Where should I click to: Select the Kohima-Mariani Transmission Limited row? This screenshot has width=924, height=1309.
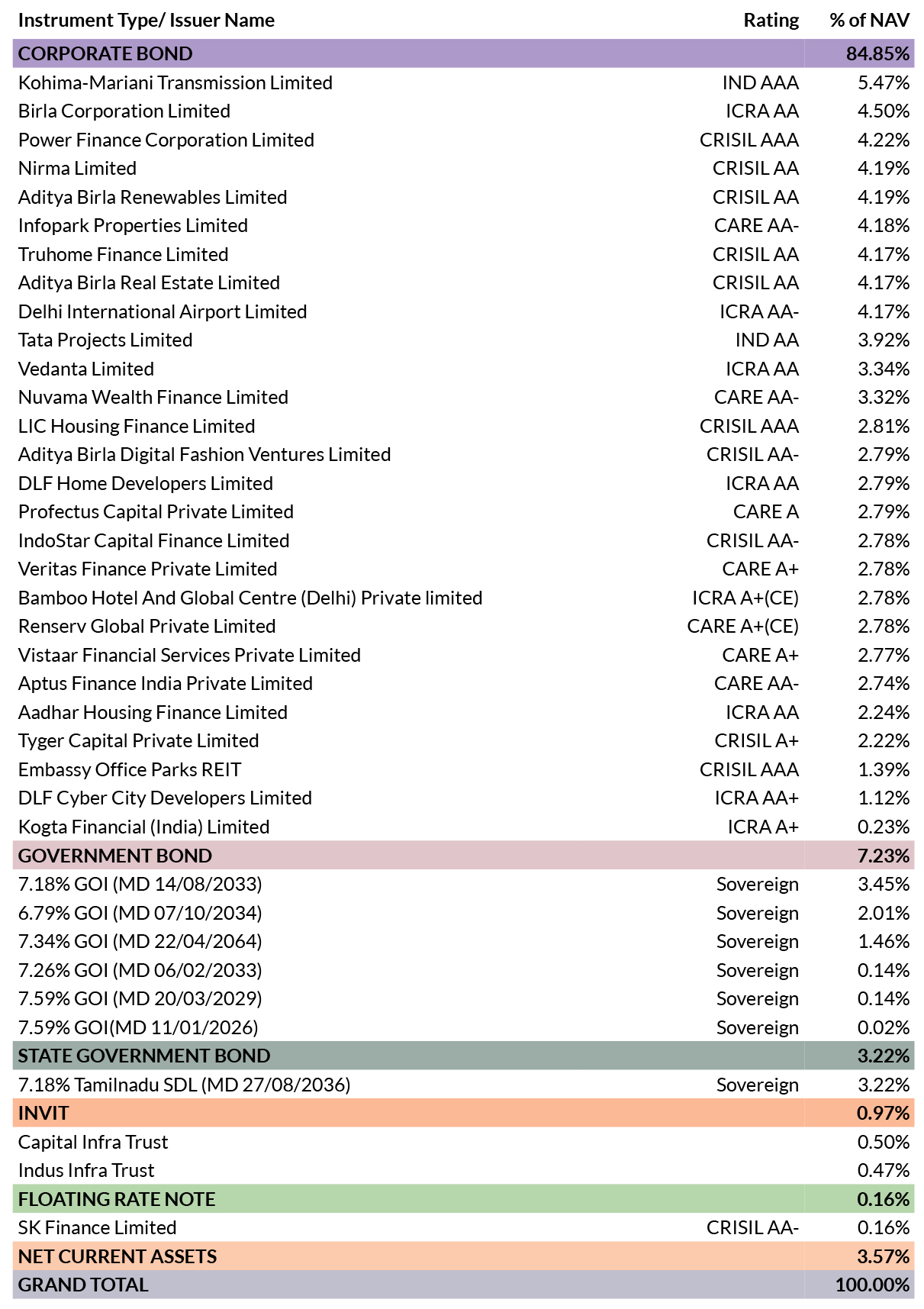point(463,82)
